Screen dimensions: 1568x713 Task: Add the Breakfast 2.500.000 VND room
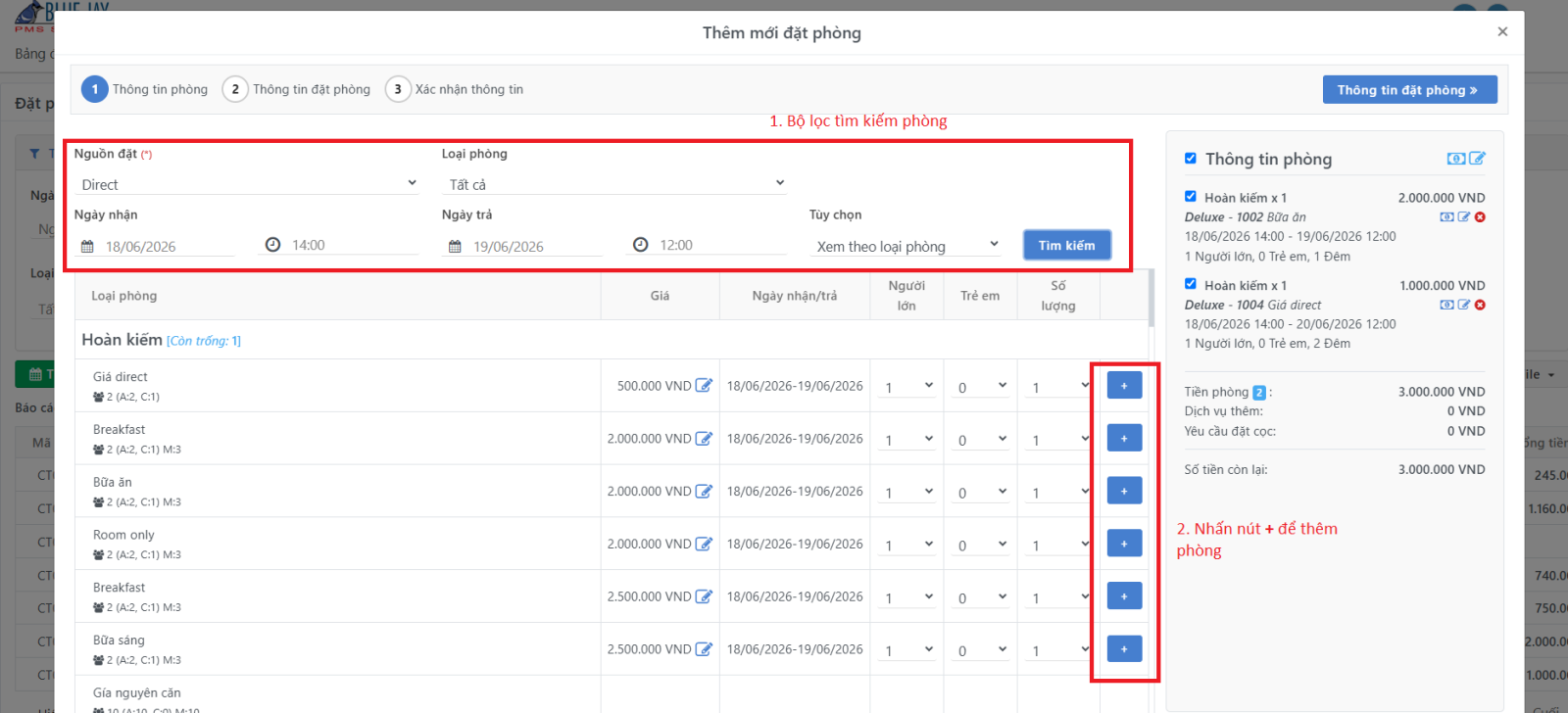[x=1124, y=596]
